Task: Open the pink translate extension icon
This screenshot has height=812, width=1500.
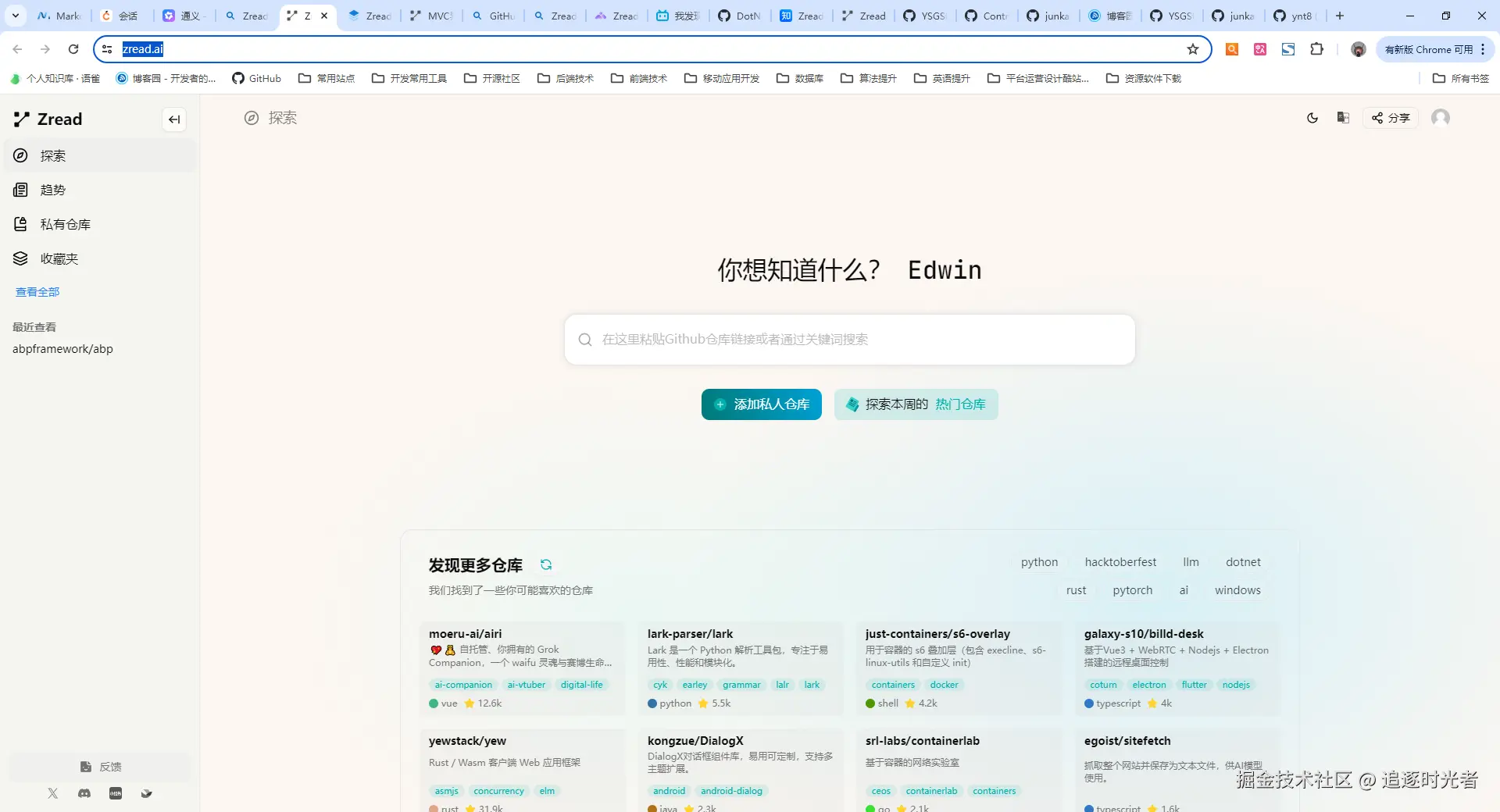Action: pyautogui.click(x=1260, y=49)
